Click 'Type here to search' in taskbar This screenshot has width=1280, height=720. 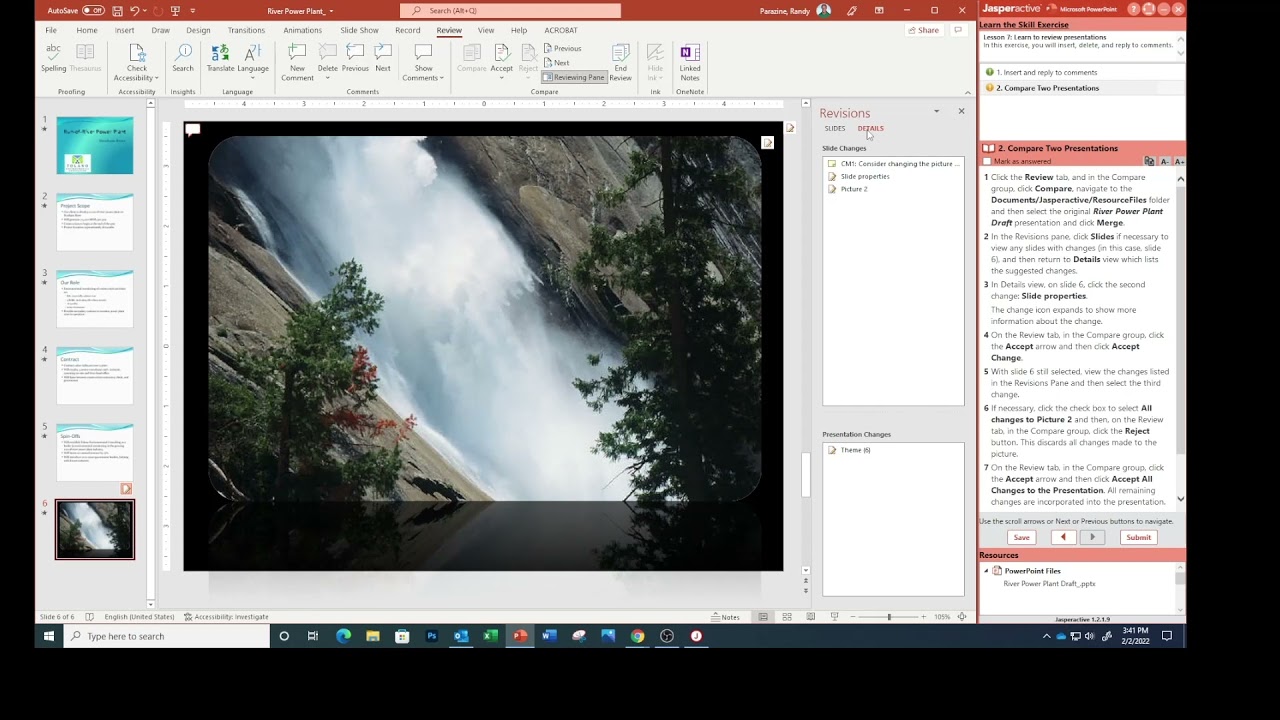pos(168,636)
